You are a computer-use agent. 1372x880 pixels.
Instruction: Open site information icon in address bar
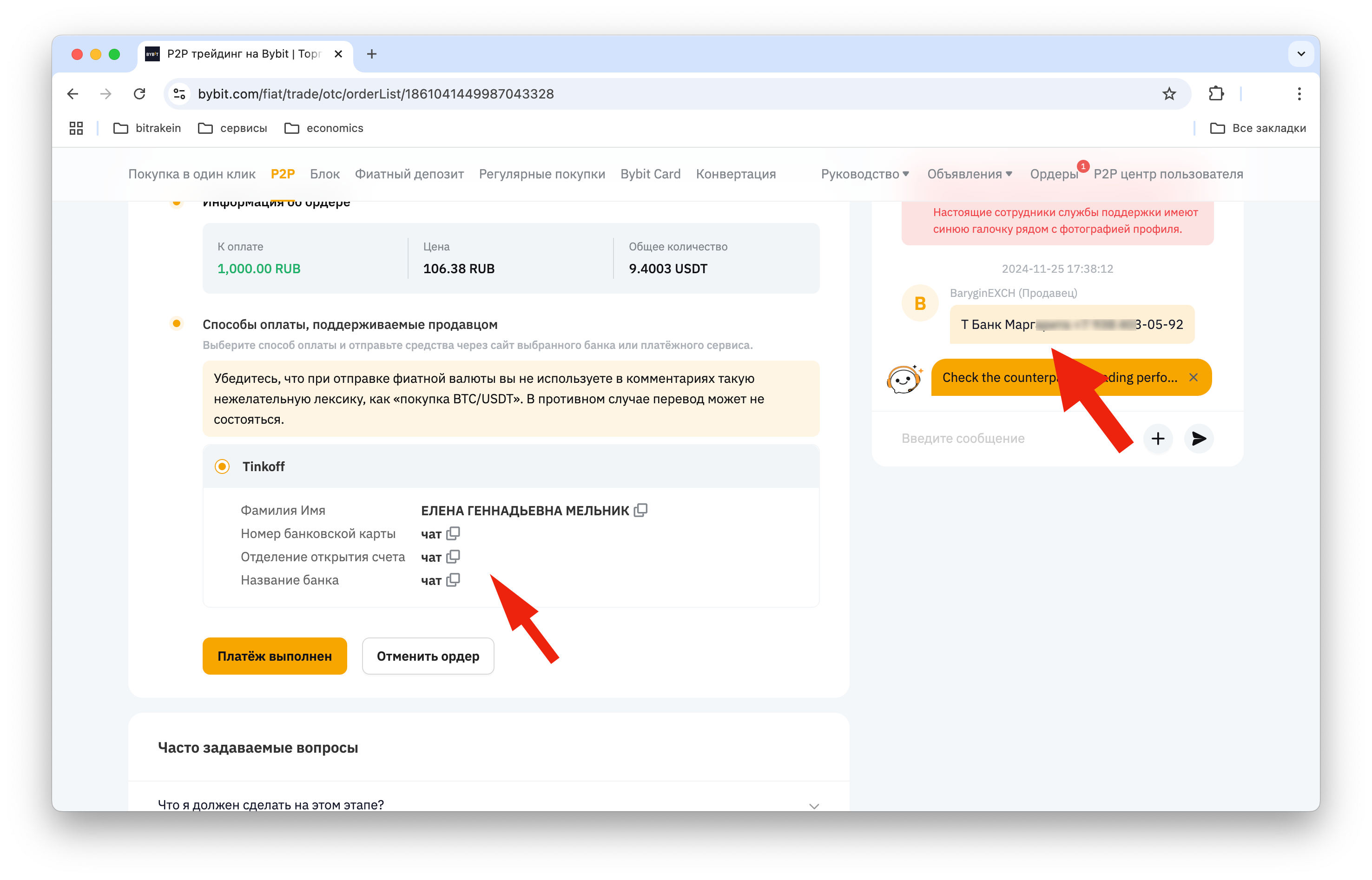(x=179, y=94)
